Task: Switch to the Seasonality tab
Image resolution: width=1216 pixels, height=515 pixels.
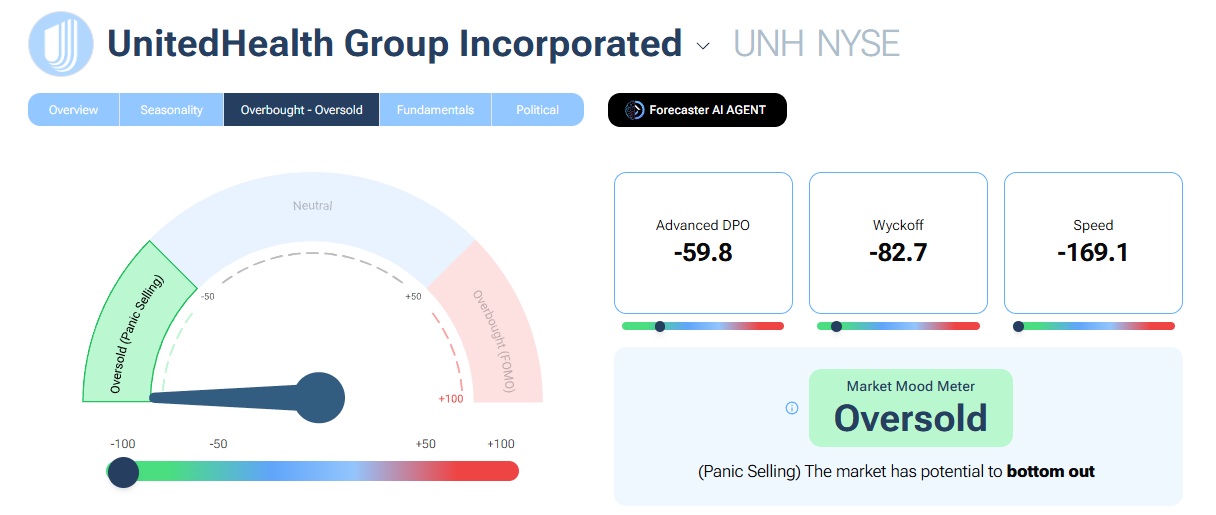Action: (171, 110)
